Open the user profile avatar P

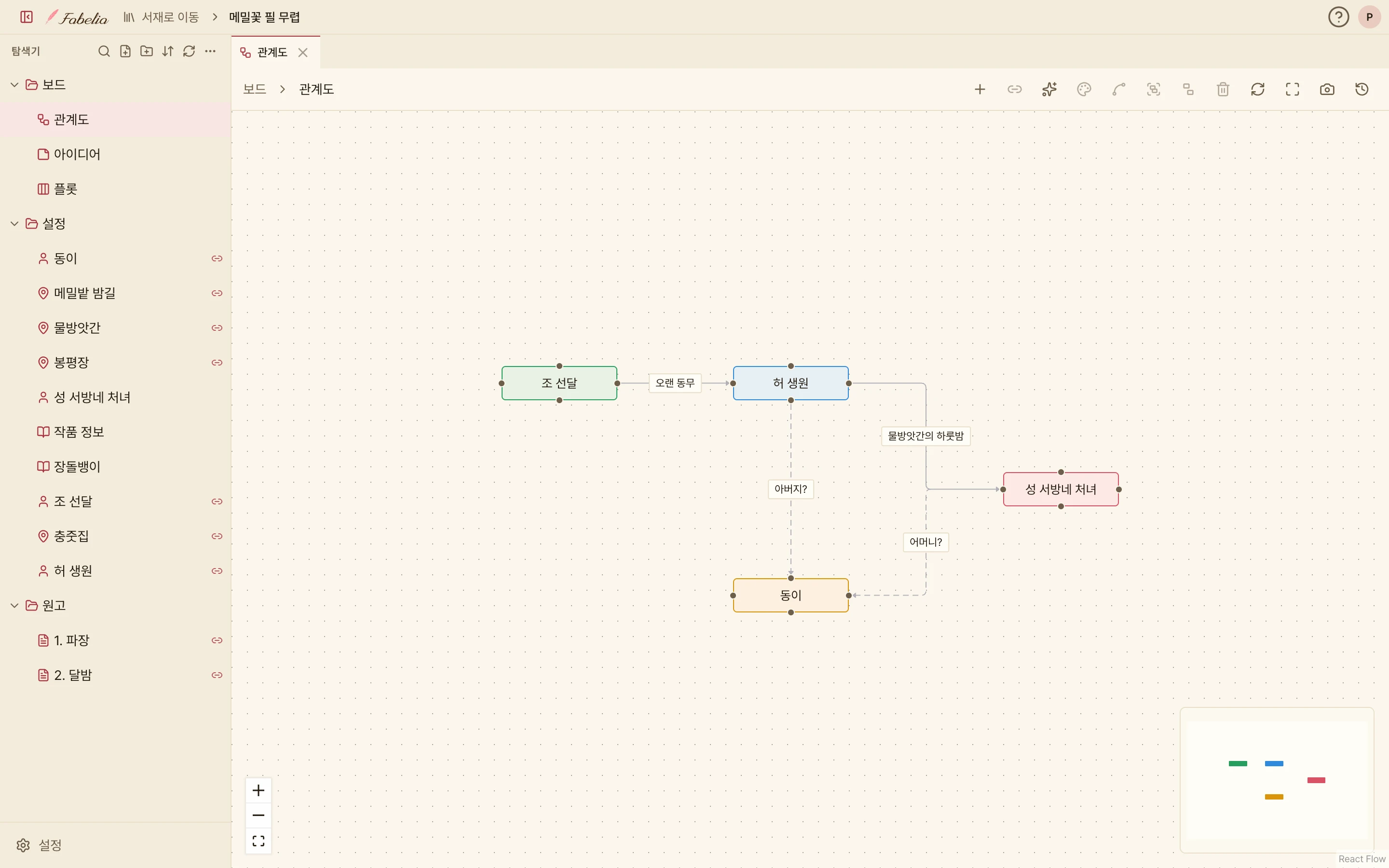click(x=1370, y=17)
